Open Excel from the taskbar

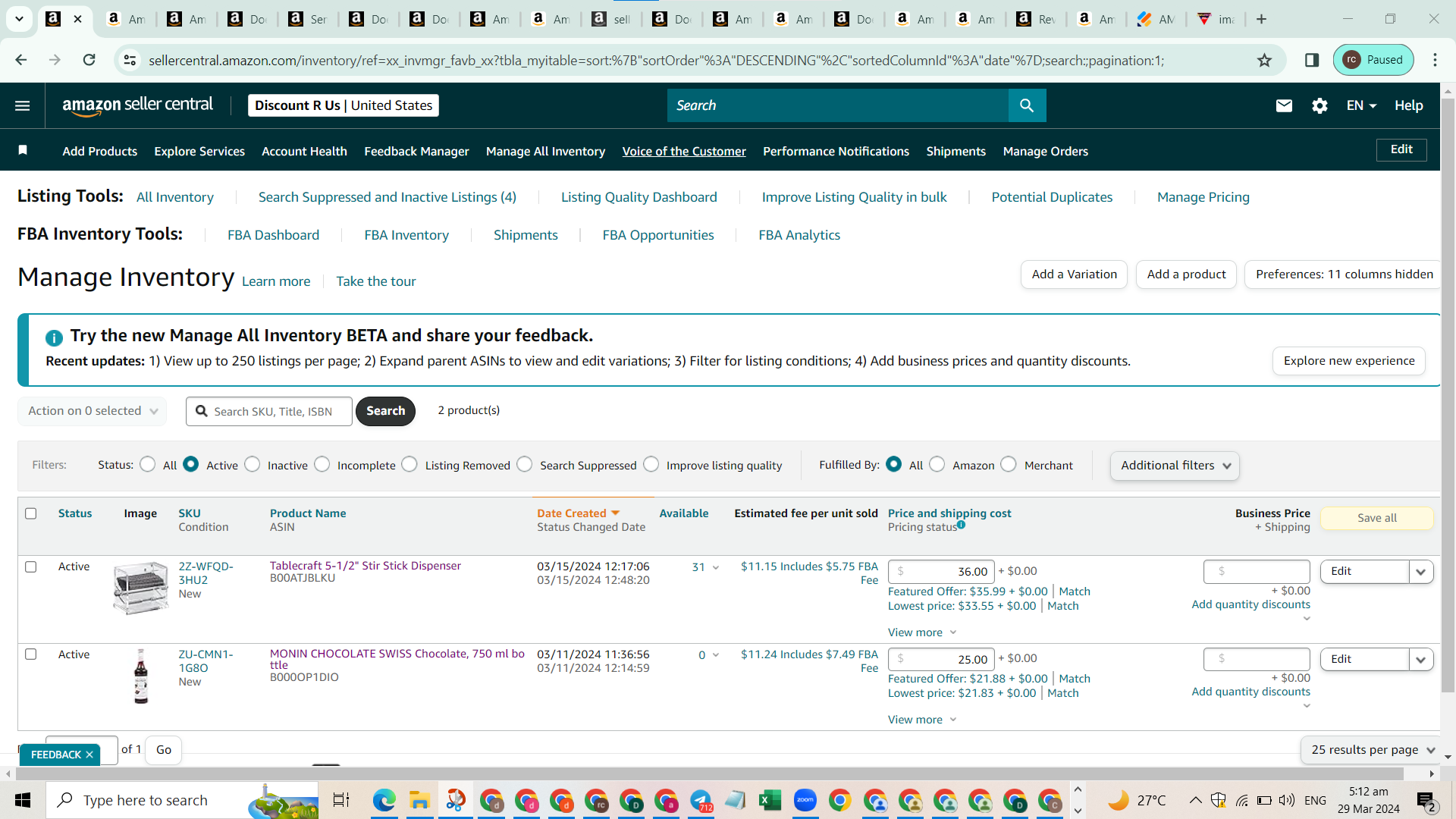coord(770,800)
